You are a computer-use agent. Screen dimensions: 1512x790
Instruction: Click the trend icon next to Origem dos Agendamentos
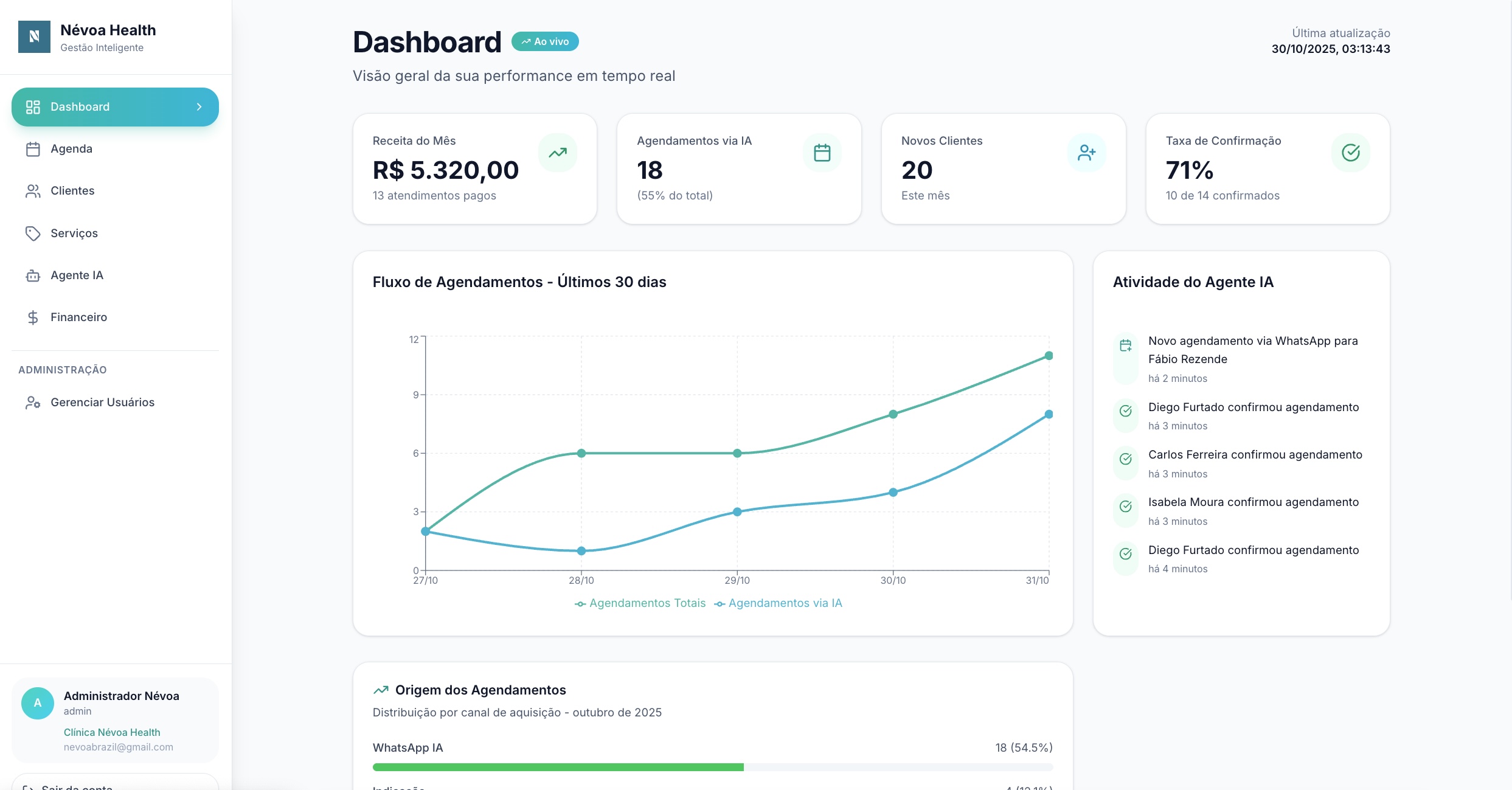coord(381,690)
